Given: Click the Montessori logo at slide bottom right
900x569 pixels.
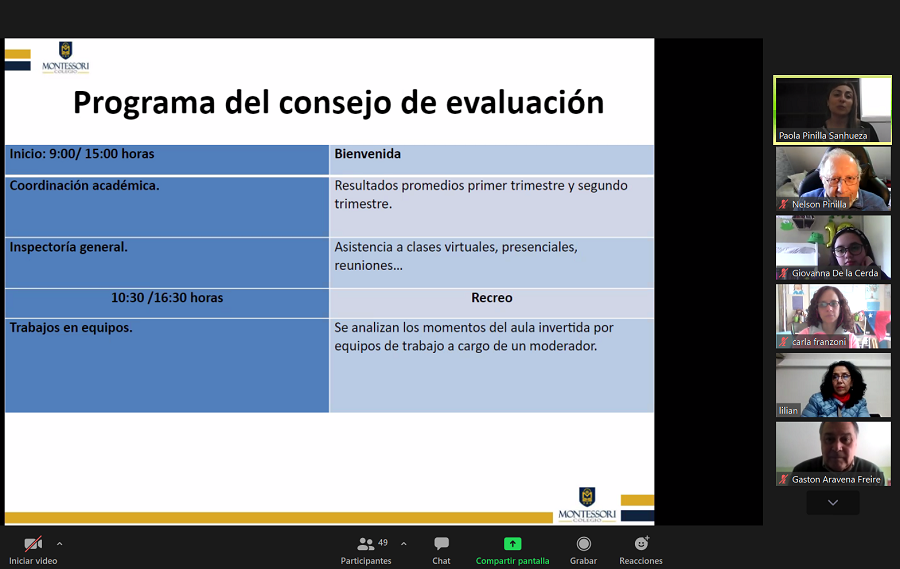Looking at the screenshot, I should tap(587, 504).
